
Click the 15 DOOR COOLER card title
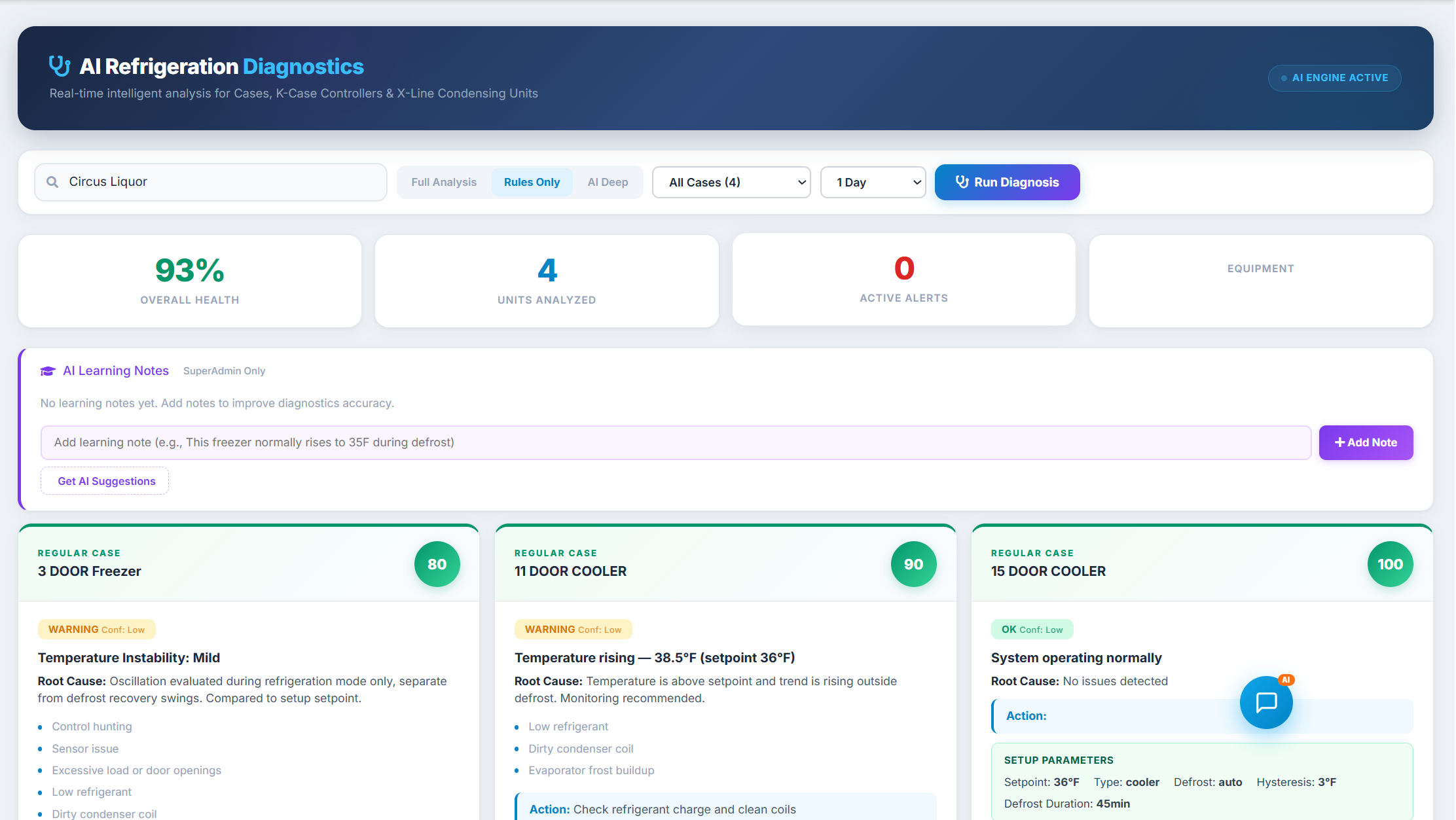pos(1048,571)
